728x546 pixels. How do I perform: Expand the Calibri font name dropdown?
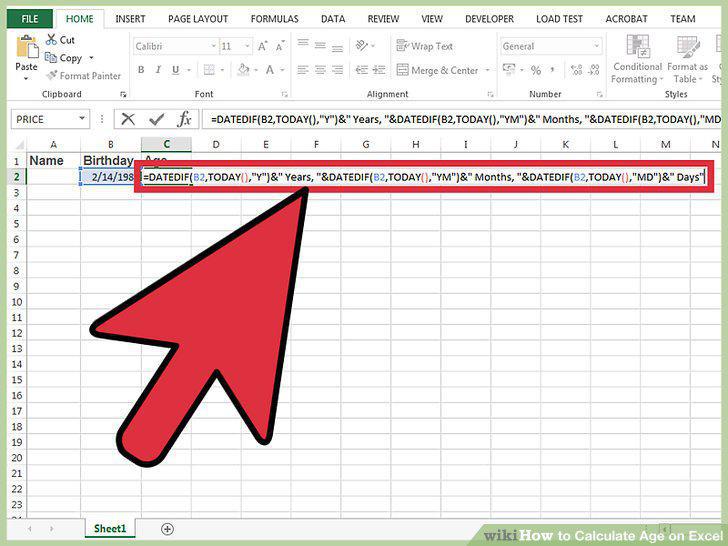[214, 46]
